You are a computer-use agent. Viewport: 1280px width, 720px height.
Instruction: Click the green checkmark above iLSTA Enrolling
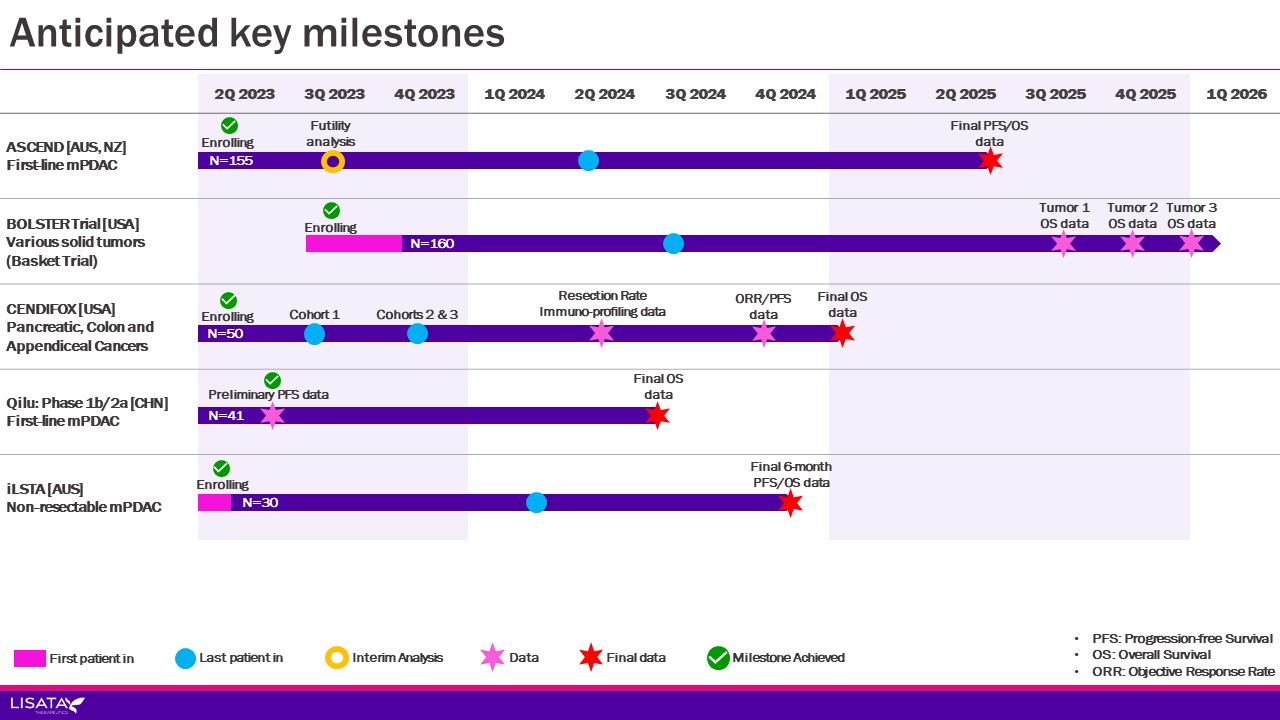[222, 468]
